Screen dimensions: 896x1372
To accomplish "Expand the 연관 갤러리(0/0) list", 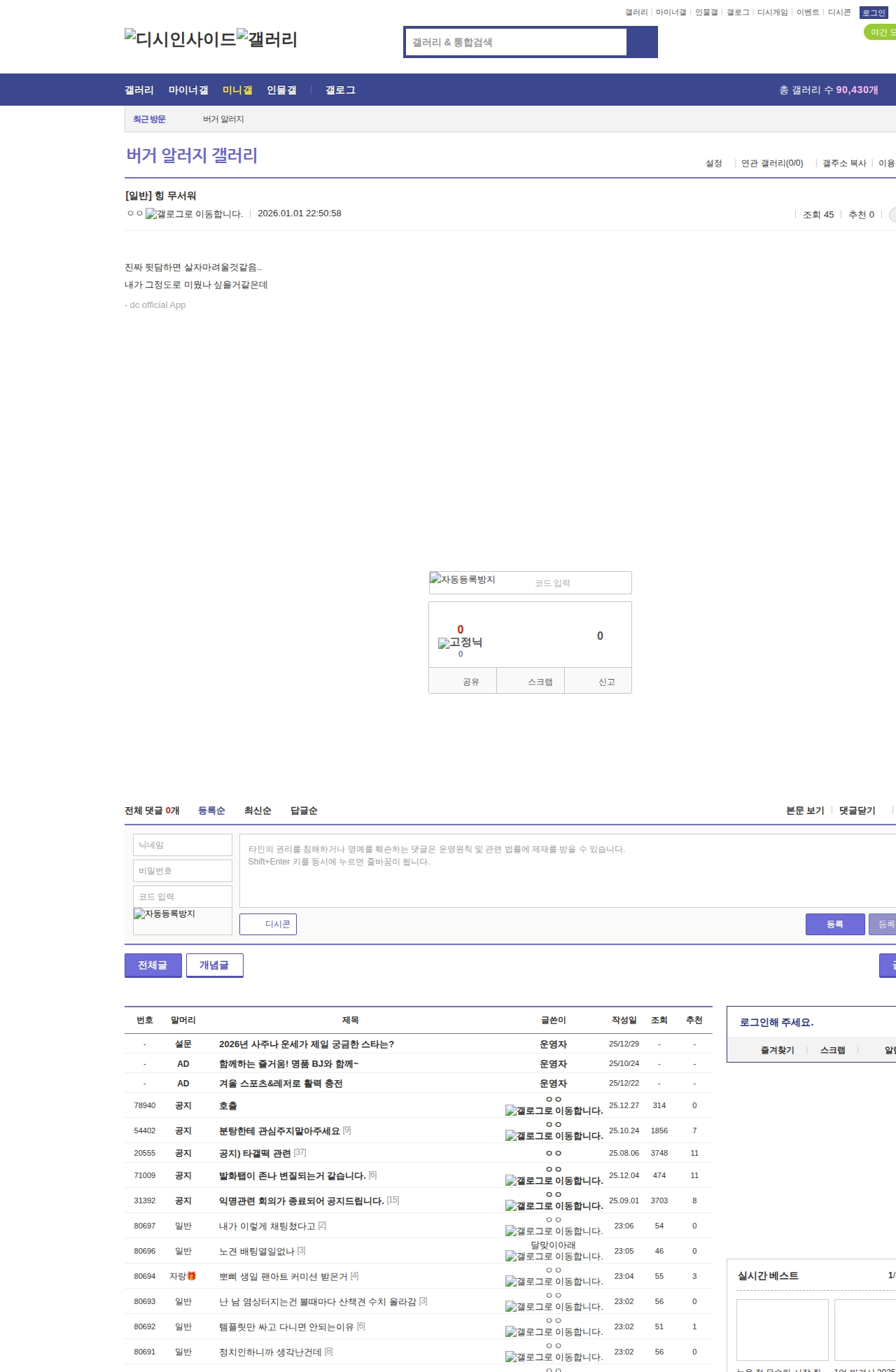I will [x=771, y=163].
